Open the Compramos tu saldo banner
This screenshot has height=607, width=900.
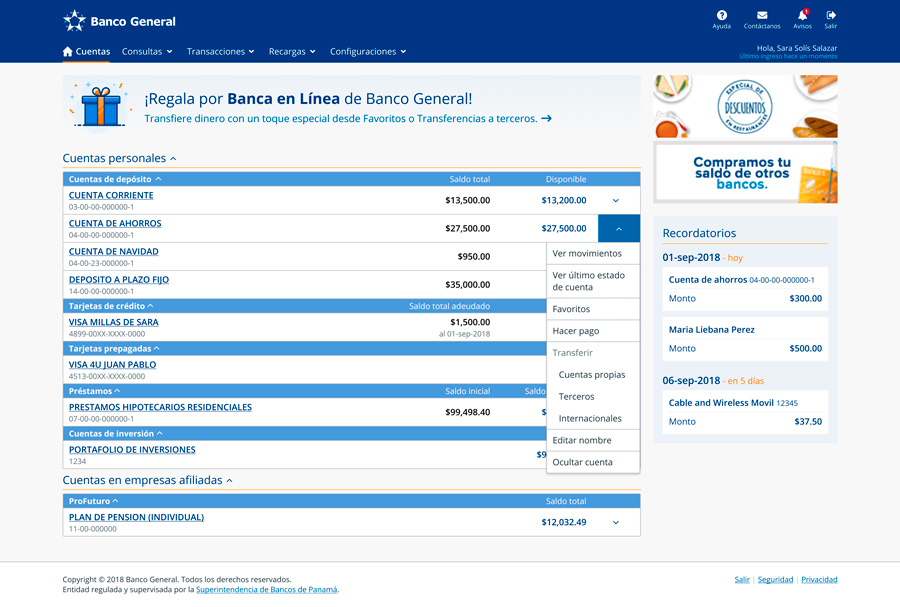(x=745, y=173)
